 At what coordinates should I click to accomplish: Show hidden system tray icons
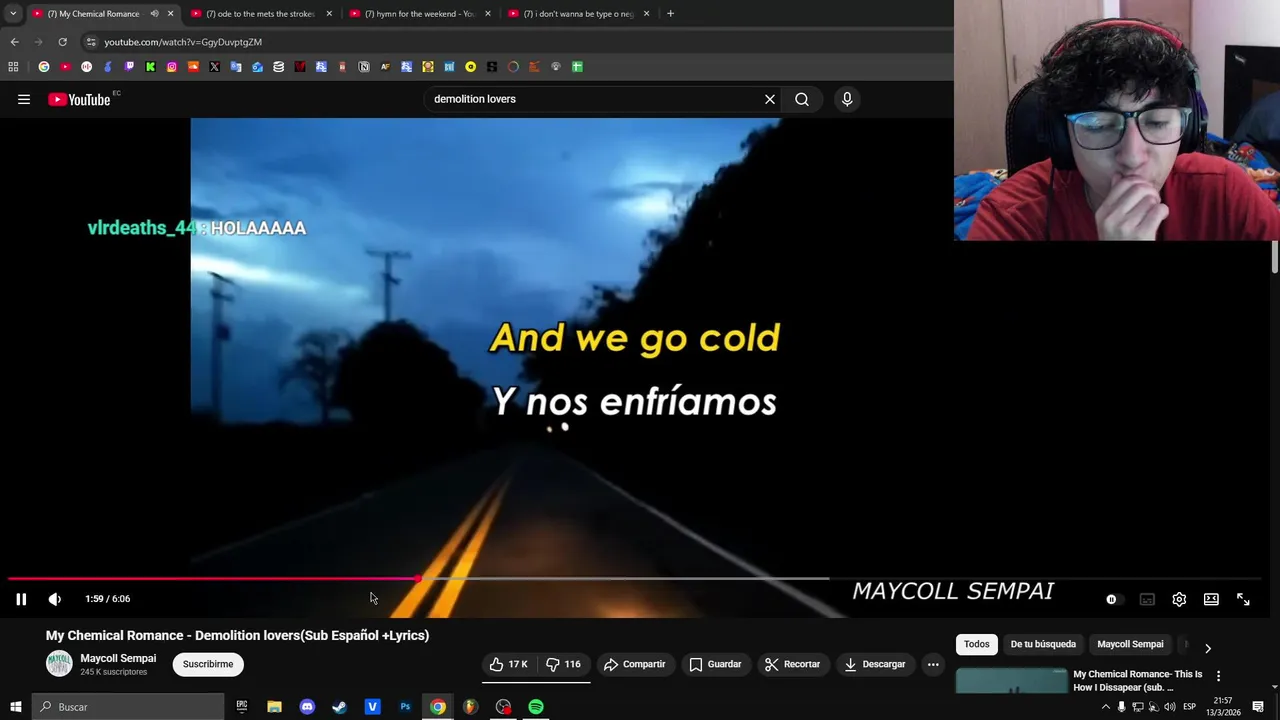pyautogui.click(x=1105, y=707)
